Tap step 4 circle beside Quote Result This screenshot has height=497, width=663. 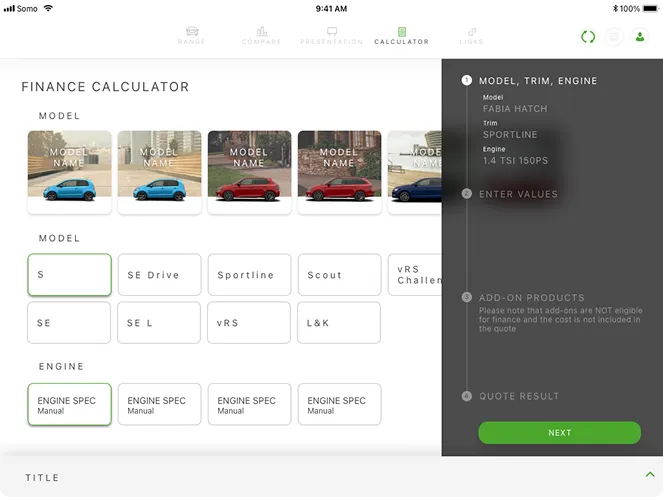coord(466,396)
